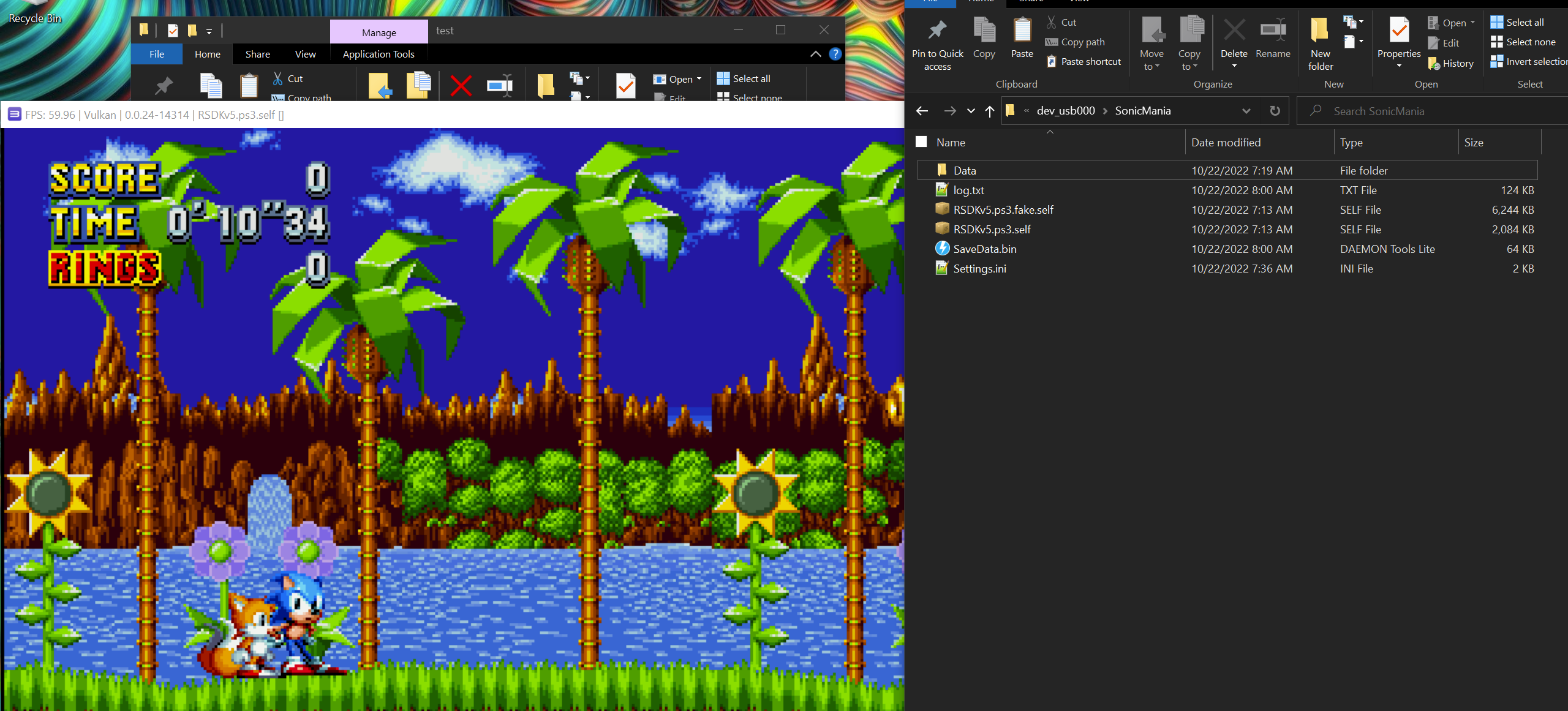Viewport: 1568px width, 711px height.
Task: Open Application Tools tab in test window
Action: click(x=379, y=54)
